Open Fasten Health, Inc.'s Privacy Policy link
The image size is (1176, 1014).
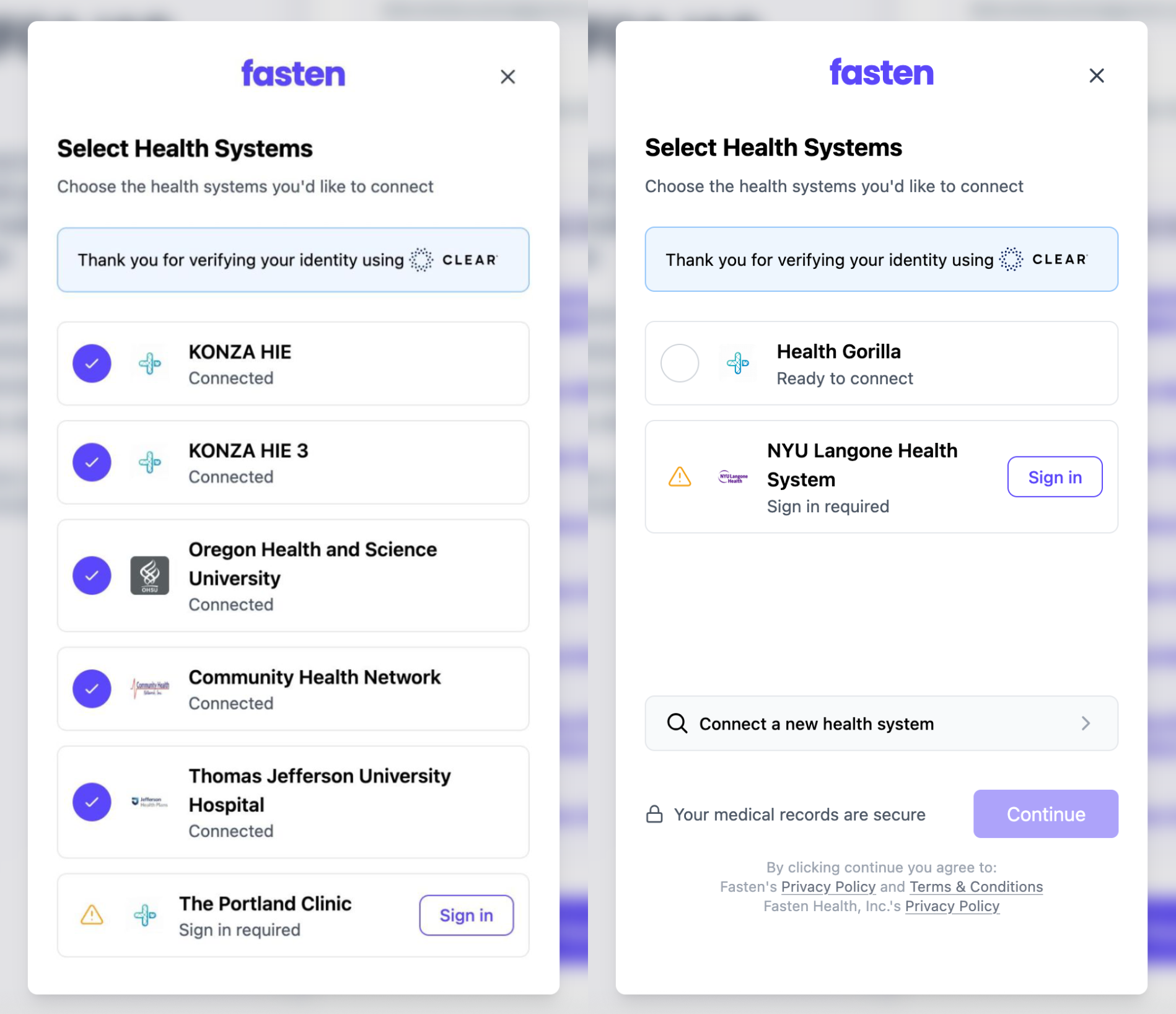(x=952, y=906)
